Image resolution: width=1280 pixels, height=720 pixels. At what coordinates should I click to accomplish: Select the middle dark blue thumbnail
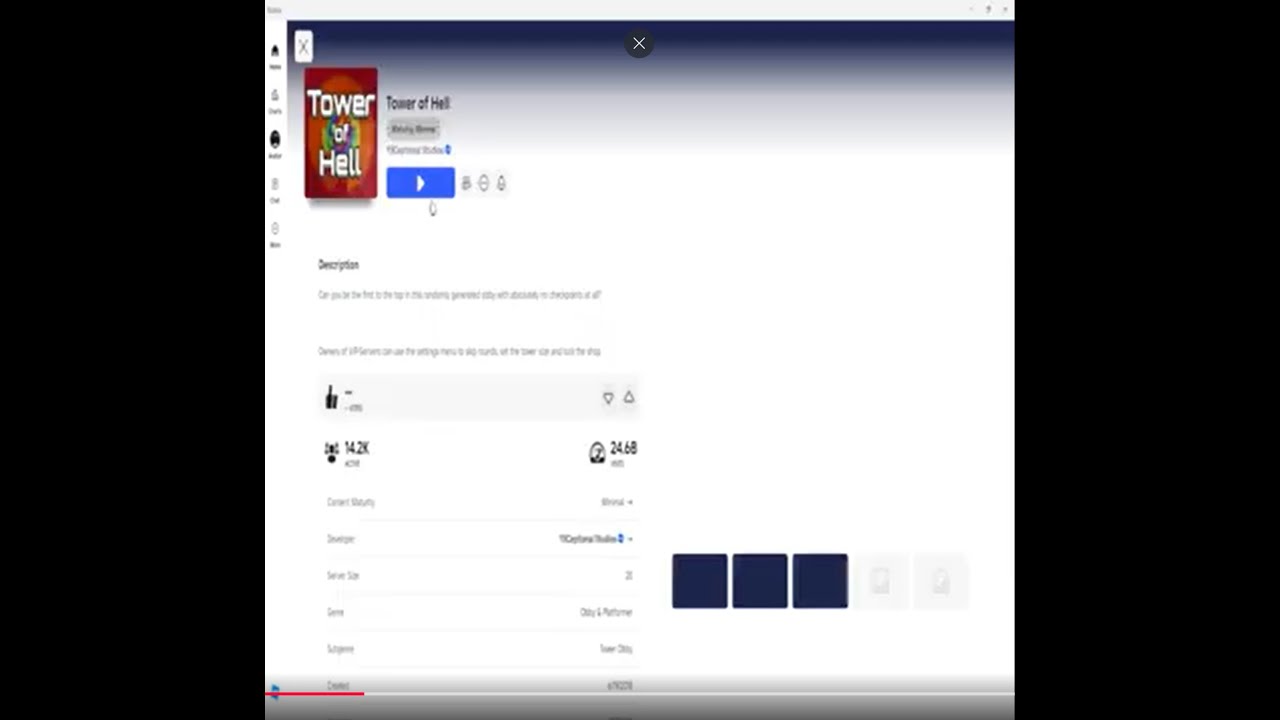coord(760,581)
